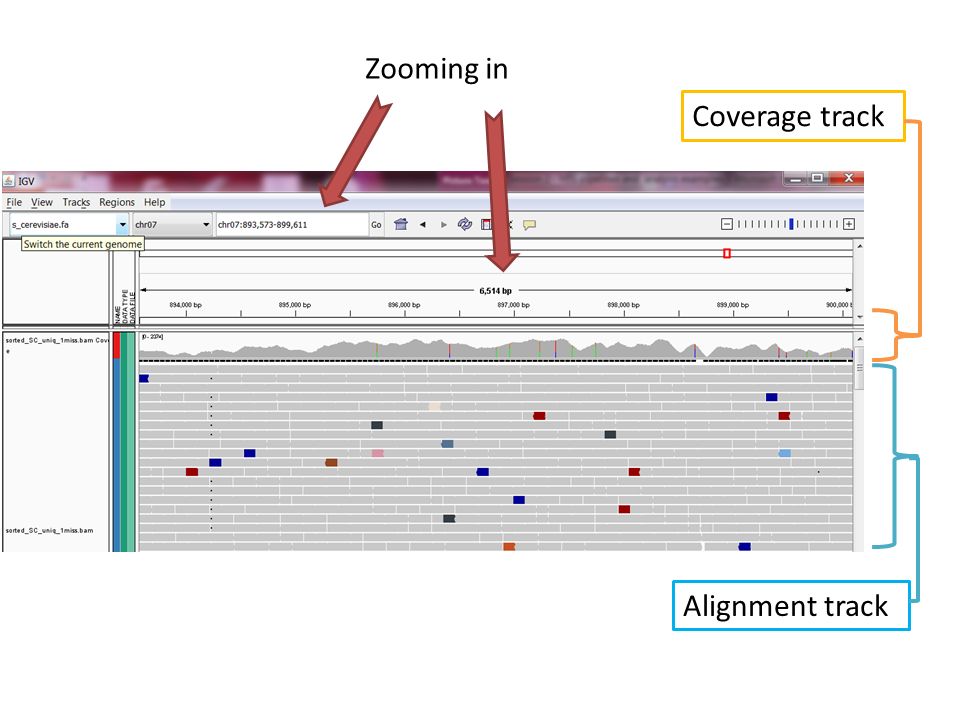Image resolution: width=960 pixels, height=720 pixels.
Task: Click the Go button
Action: pos(376,225)
